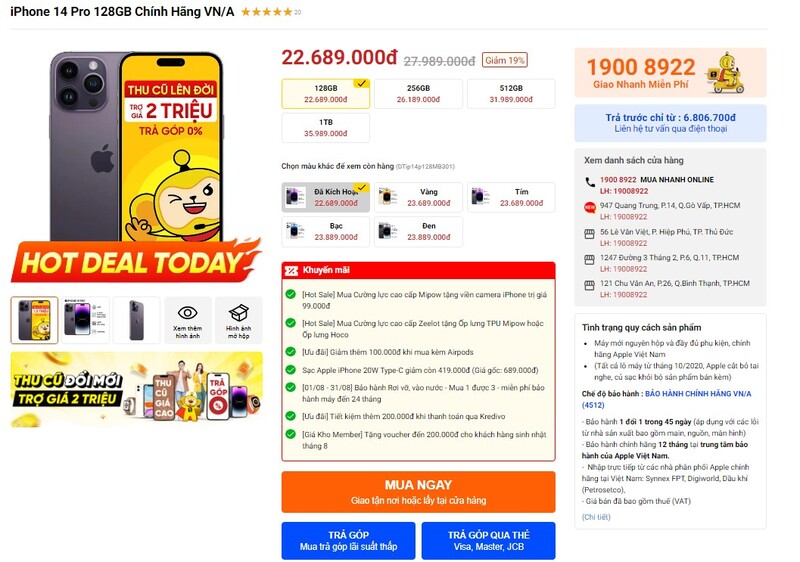This screenshot has width=800, height=562.
Task: Open the Chi tiết details link
Action: pyautogui.click(x=596, y=517)
